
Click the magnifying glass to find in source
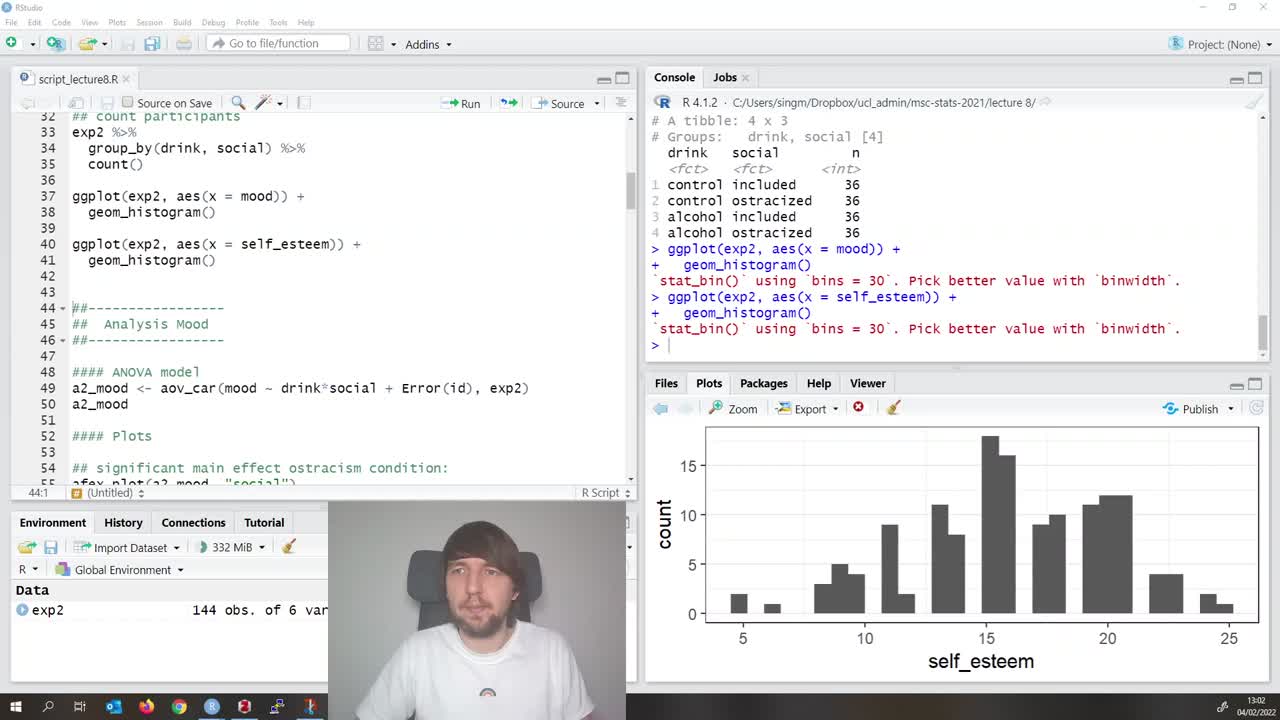[240, 103]
